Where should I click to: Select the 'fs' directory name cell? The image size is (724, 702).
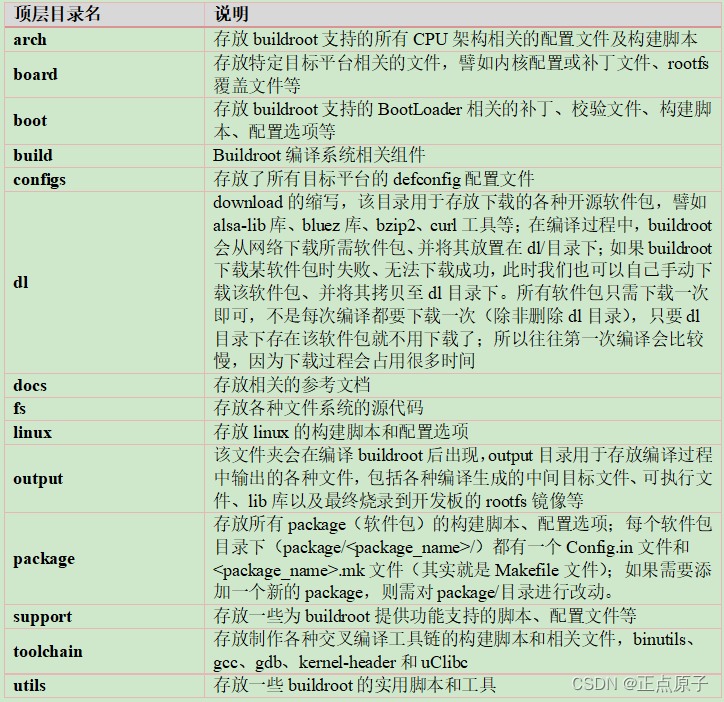[104, 408]
